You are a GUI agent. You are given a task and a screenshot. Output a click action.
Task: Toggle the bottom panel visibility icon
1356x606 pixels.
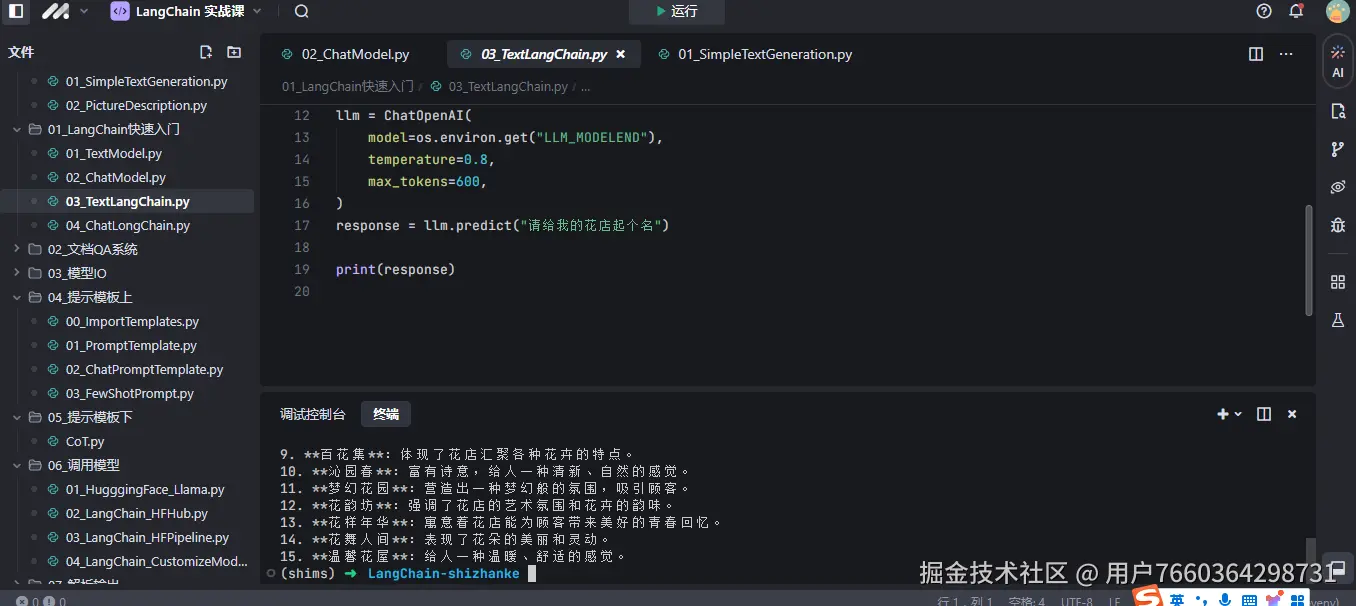pyautogui.click(x=1263, y=413)
